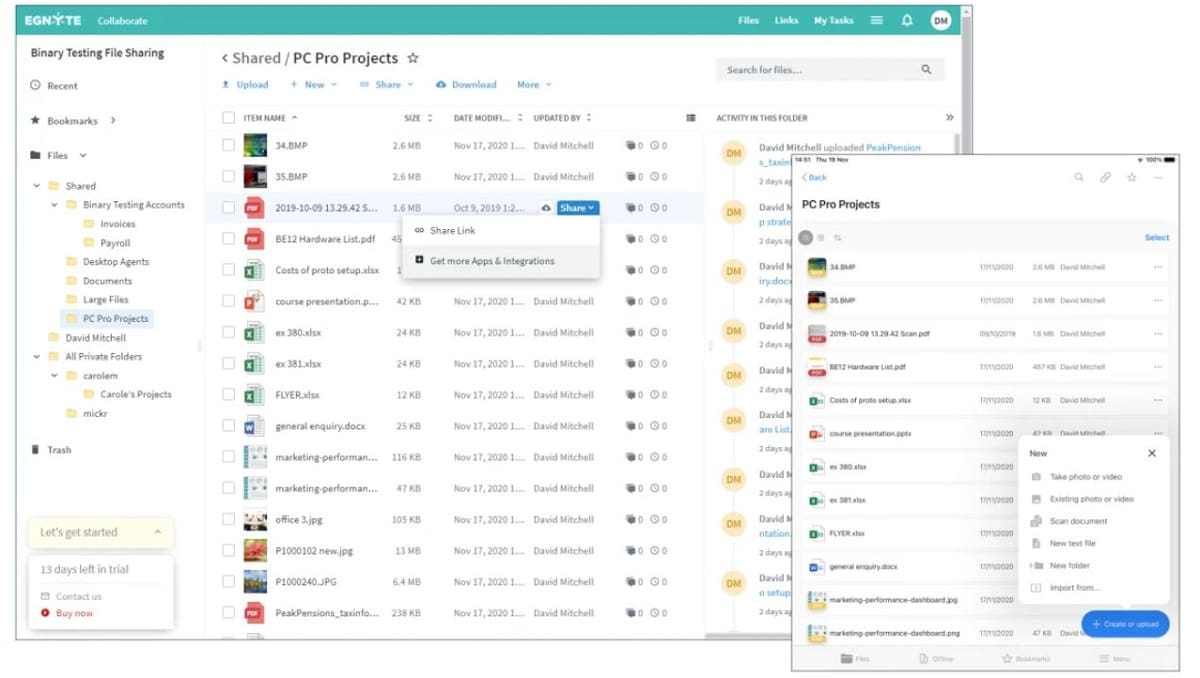Bookmark PC Pro Projects with the star icon
Screen dimensions: 1200x678
pyautogui.click(x=413, y=58)
